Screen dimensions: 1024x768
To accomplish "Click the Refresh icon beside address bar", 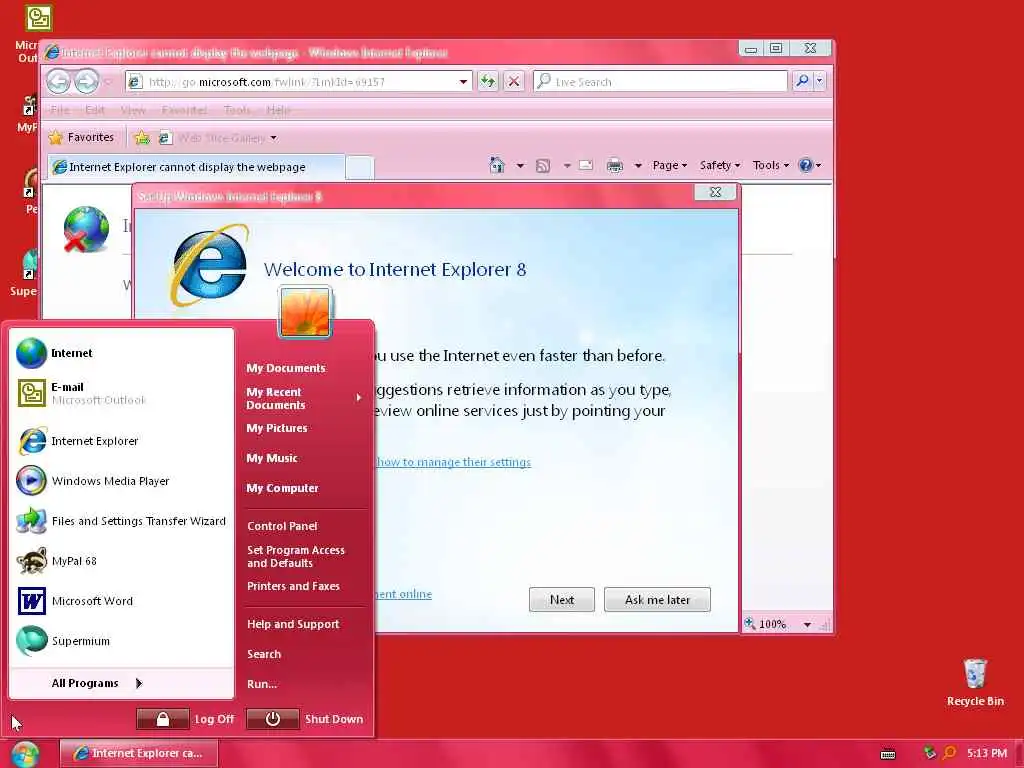I will tap(487, 81).
